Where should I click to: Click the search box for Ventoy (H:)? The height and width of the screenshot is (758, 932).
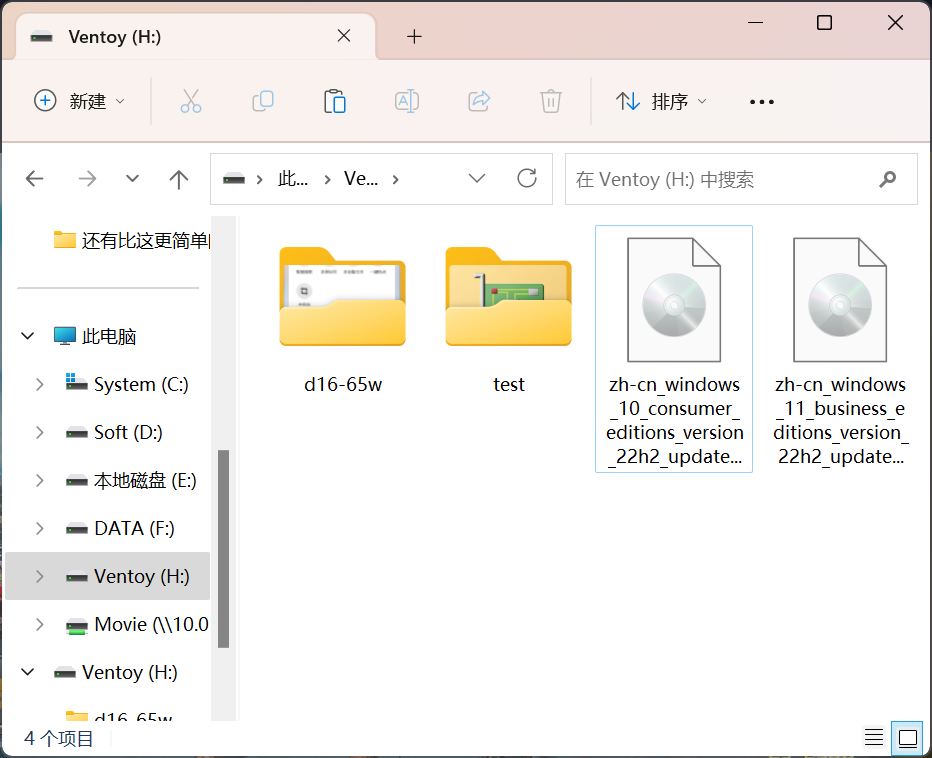click(741, 179)
